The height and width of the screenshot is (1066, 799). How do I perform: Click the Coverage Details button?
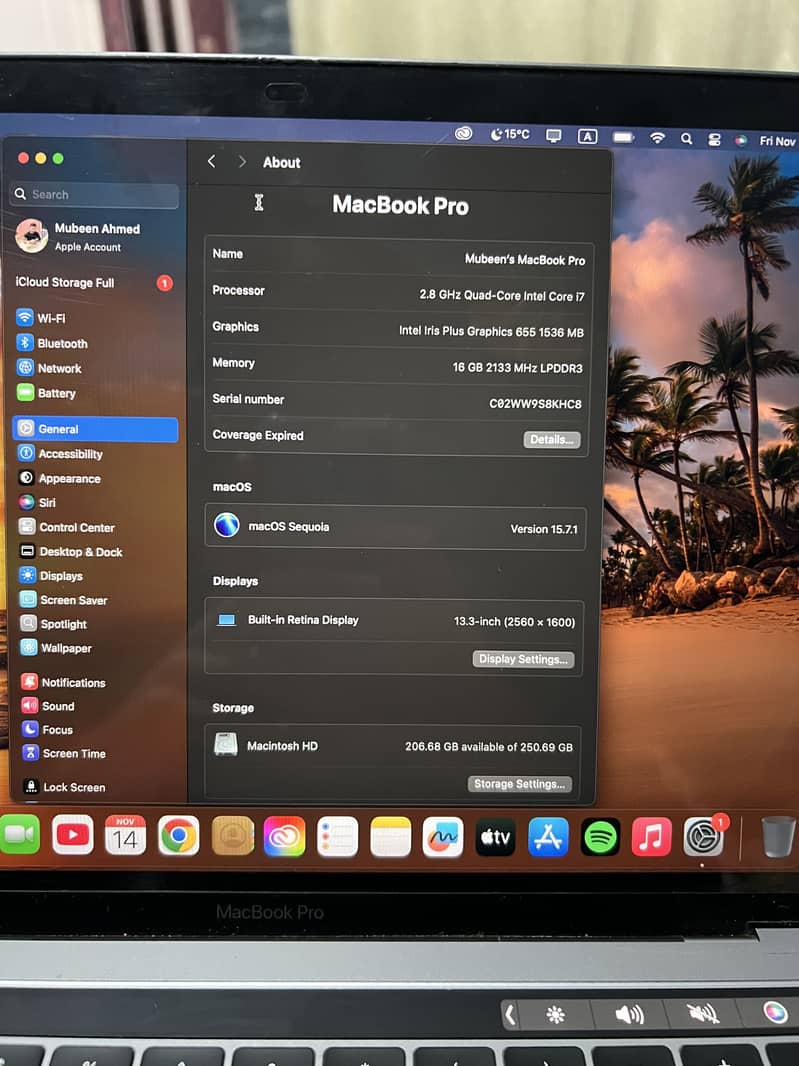[551, 439]
